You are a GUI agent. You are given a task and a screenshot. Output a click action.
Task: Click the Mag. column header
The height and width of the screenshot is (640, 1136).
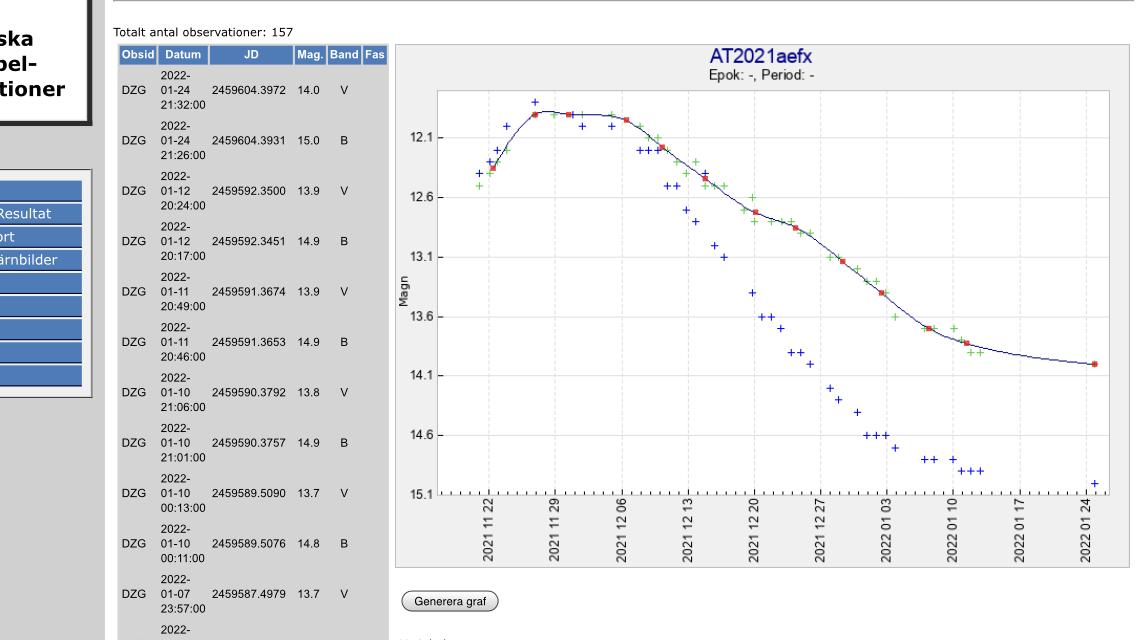pyautogui.click(x=309, y=55)
